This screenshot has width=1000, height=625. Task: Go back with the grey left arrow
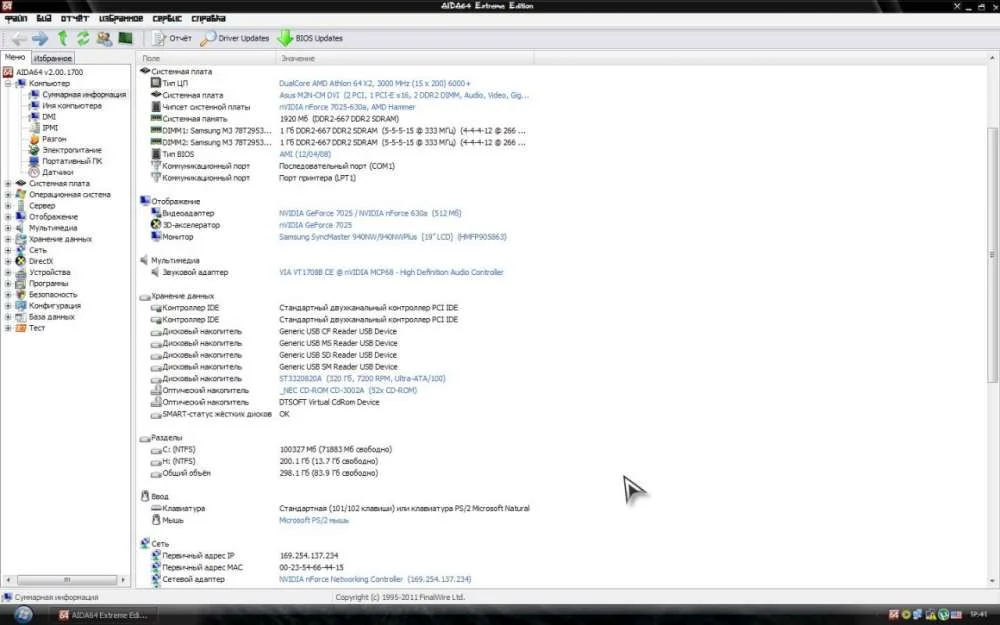19,38
